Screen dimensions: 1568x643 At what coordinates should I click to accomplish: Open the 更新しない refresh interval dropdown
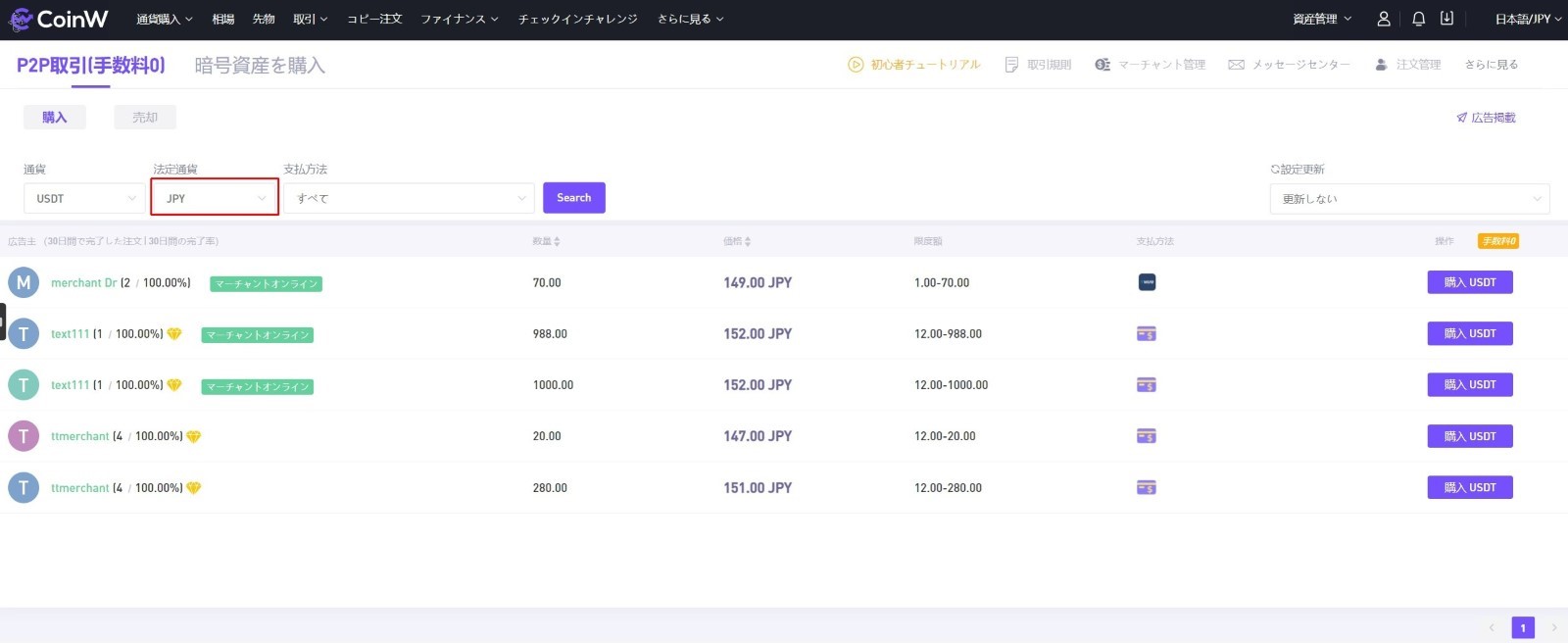tap(1410, 199)
